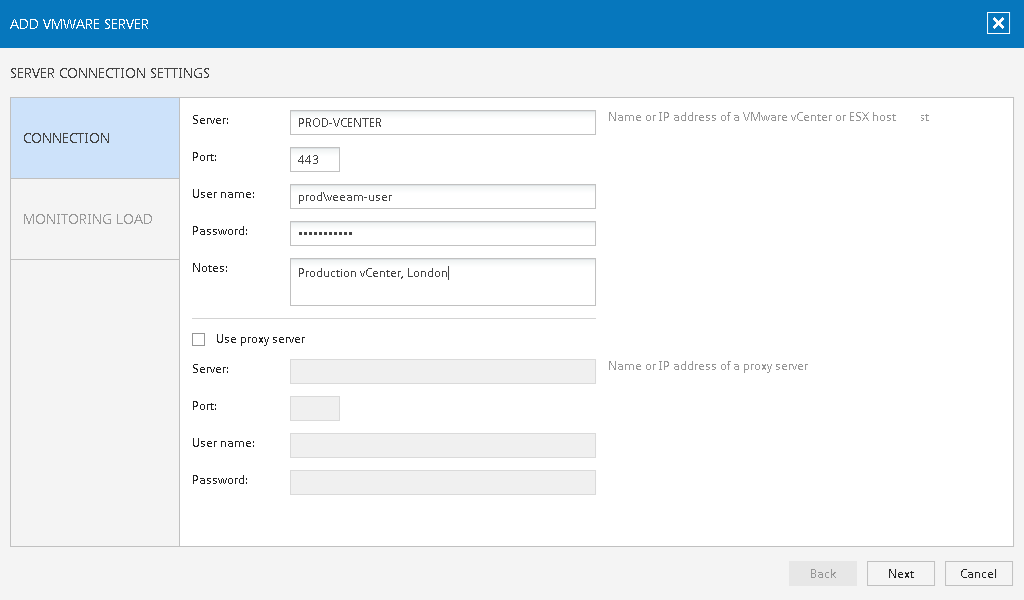
Task: Click the Add VMware Server title bar
Action: [x=400, y=24]
